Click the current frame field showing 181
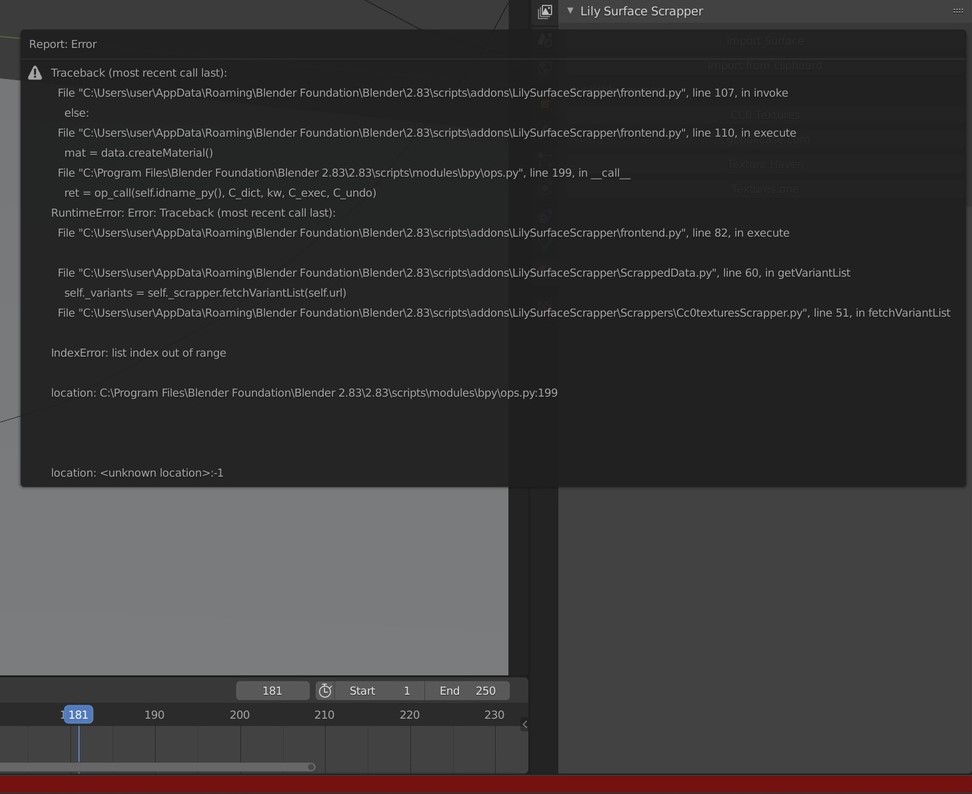 [272, 690]
